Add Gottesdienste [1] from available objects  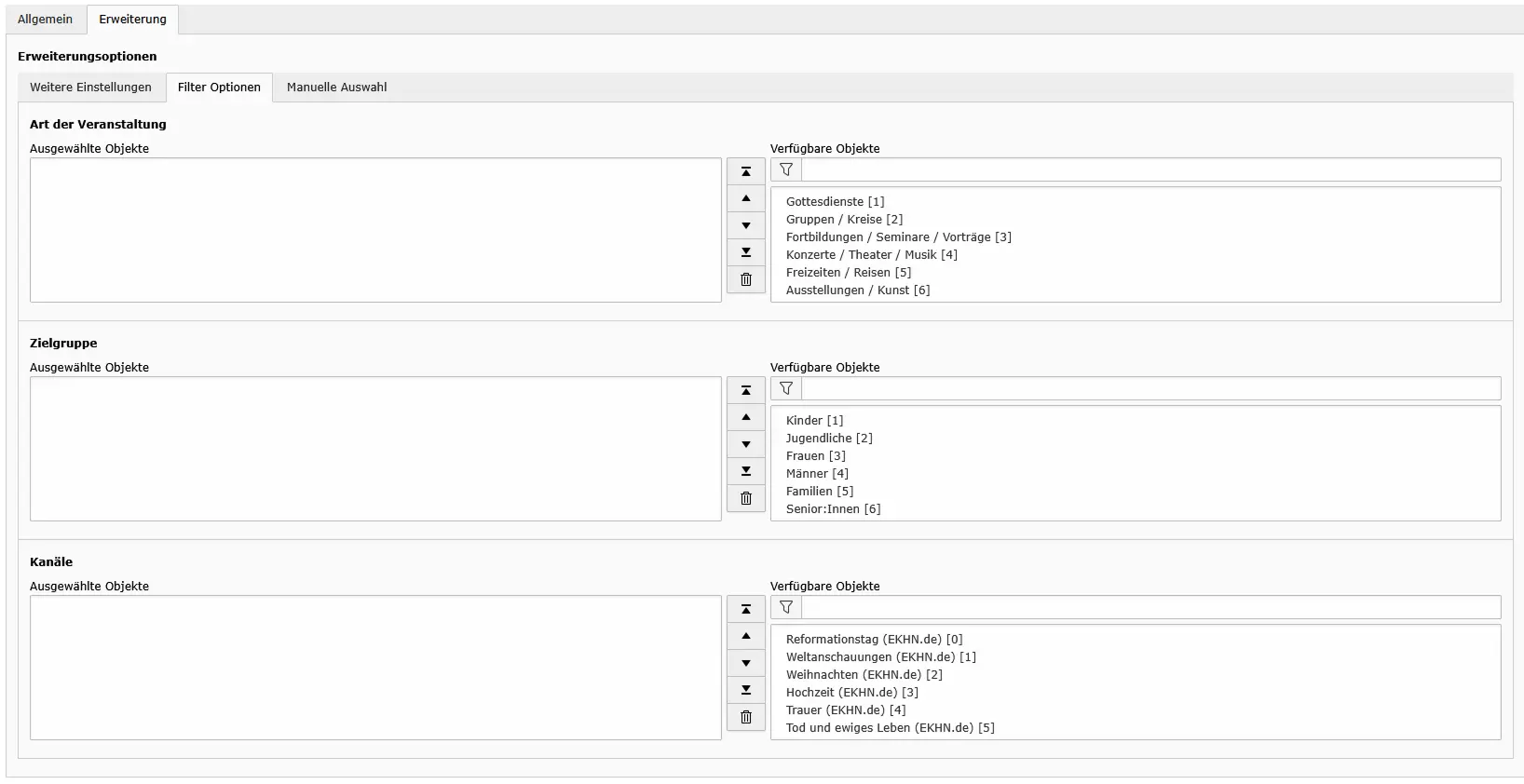coord(835,202)
